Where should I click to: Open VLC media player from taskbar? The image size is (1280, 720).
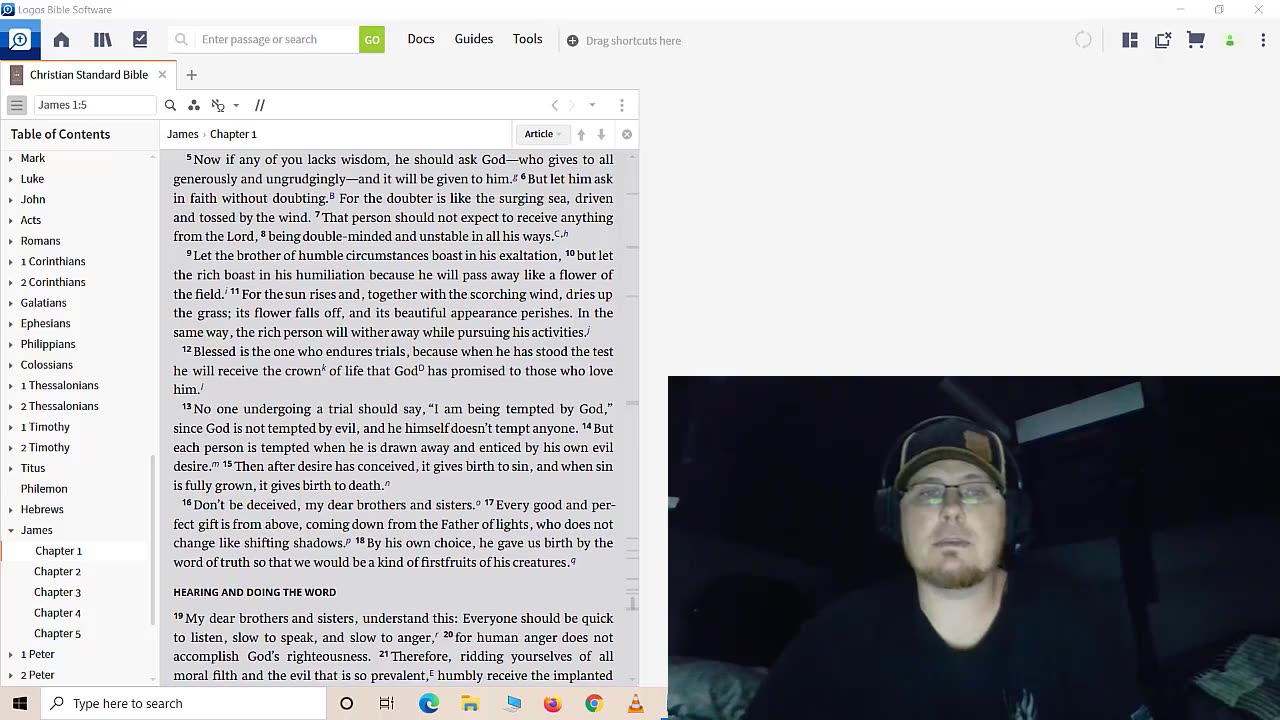pyautogui.click(x=635, y=704)
